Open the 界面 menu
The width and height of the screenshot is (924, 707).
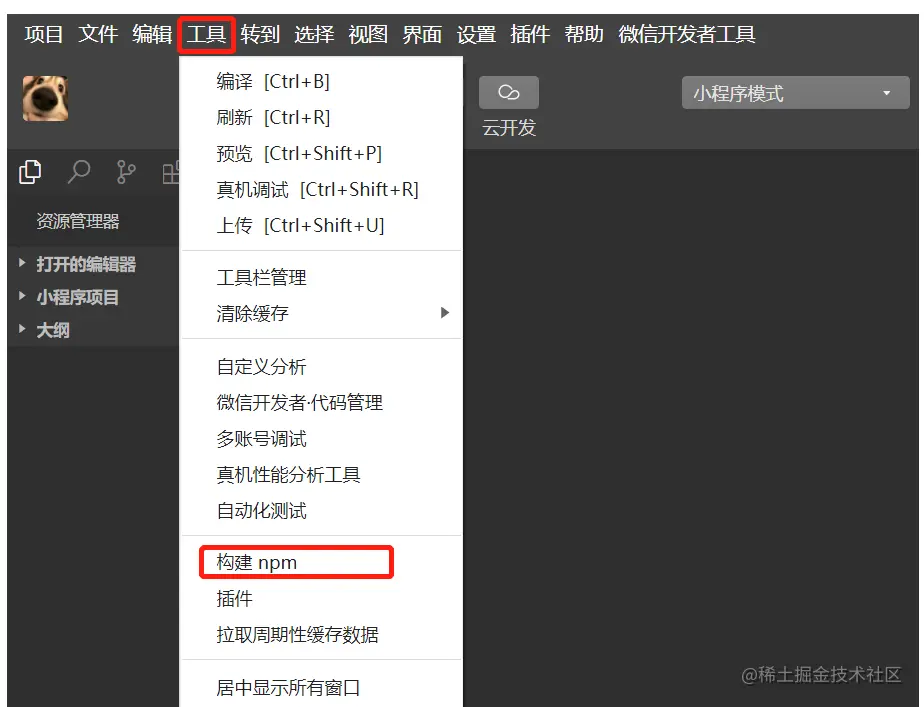[x=422, y=34]
